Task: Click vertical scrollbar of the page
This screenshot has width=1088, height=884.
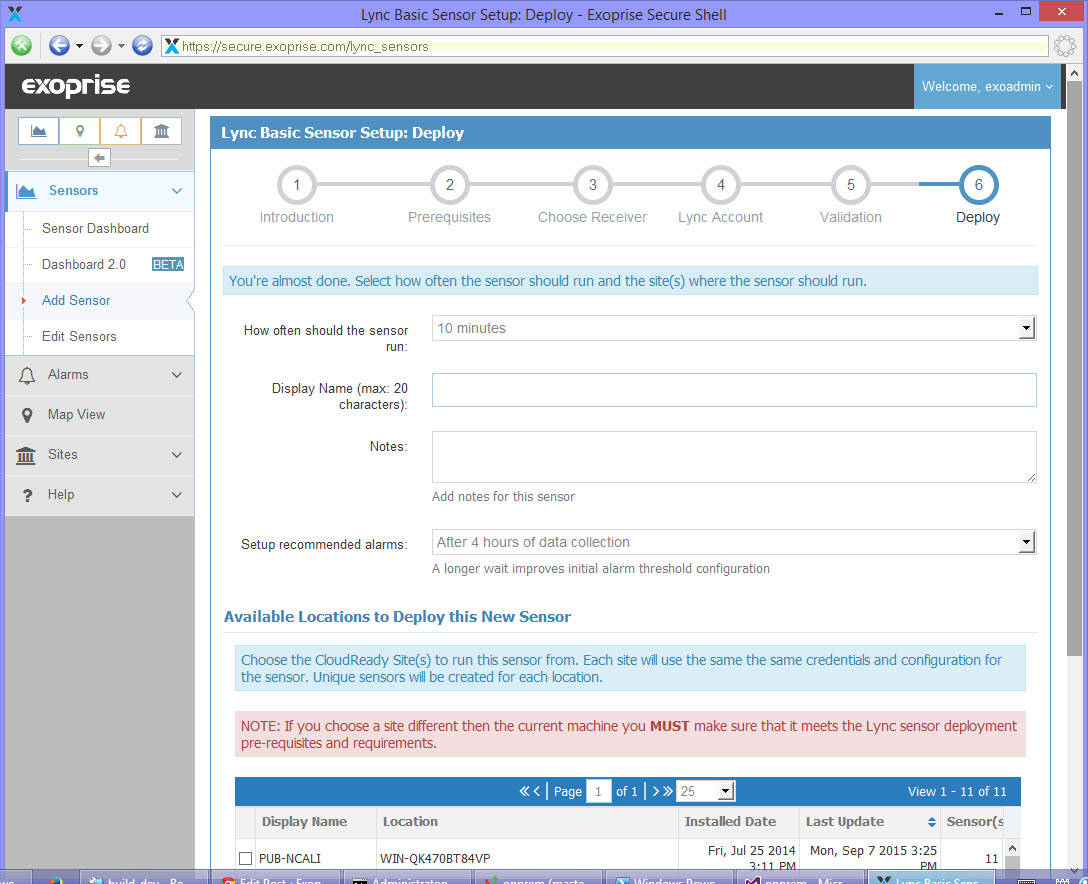Action: [1074, 368]
